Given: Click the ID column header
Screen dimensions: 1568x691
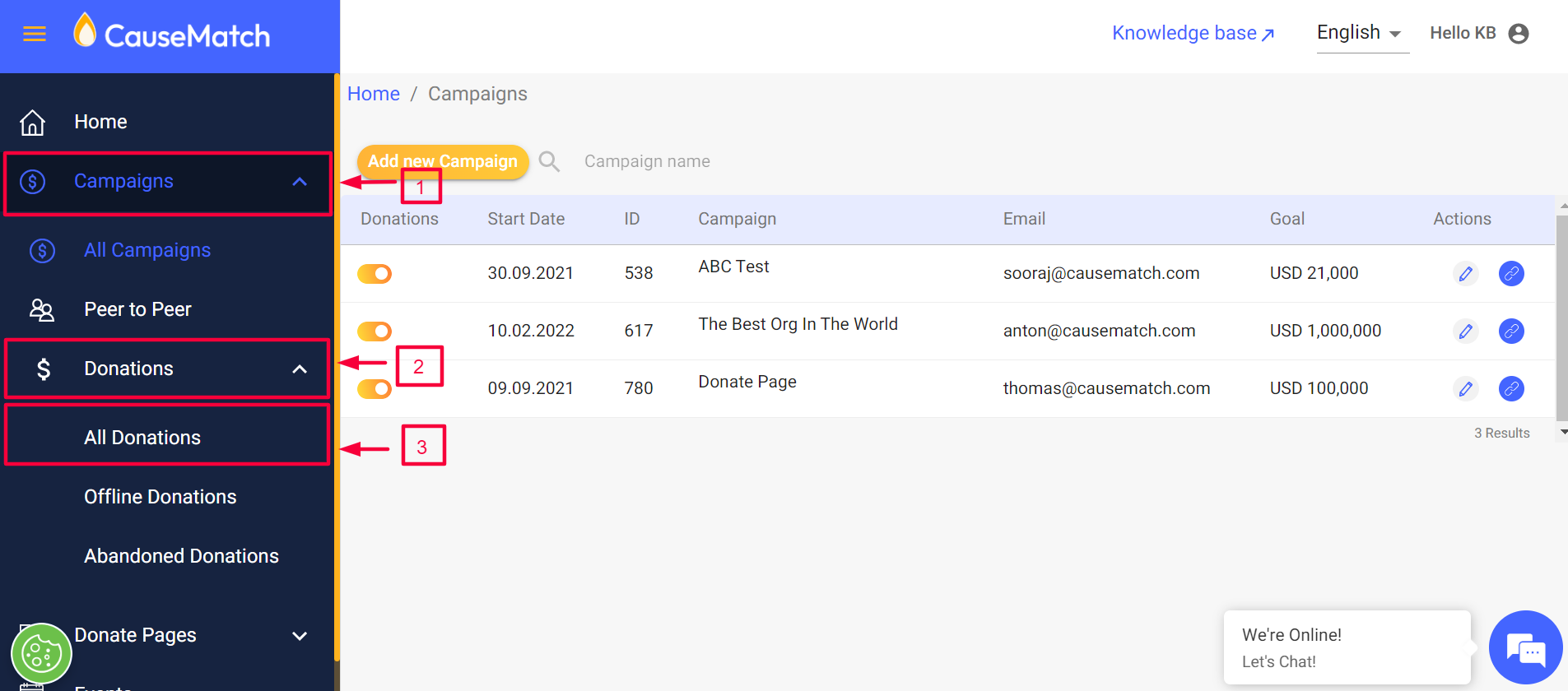Looking at the screenshot, I should tap(631, 219).
